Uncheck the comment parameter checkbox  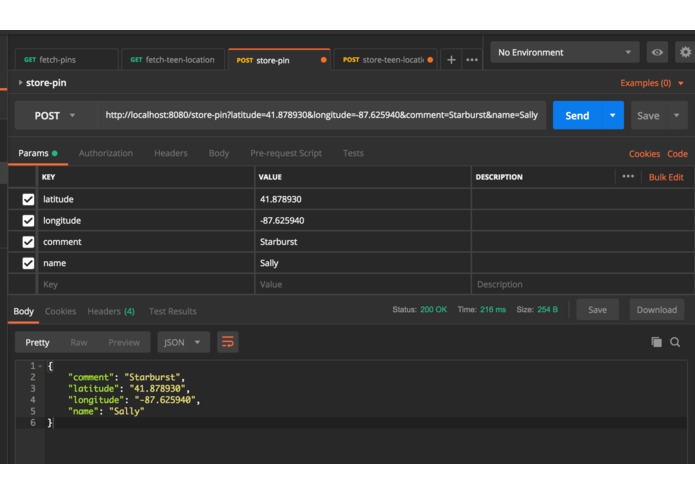(28, 242)
